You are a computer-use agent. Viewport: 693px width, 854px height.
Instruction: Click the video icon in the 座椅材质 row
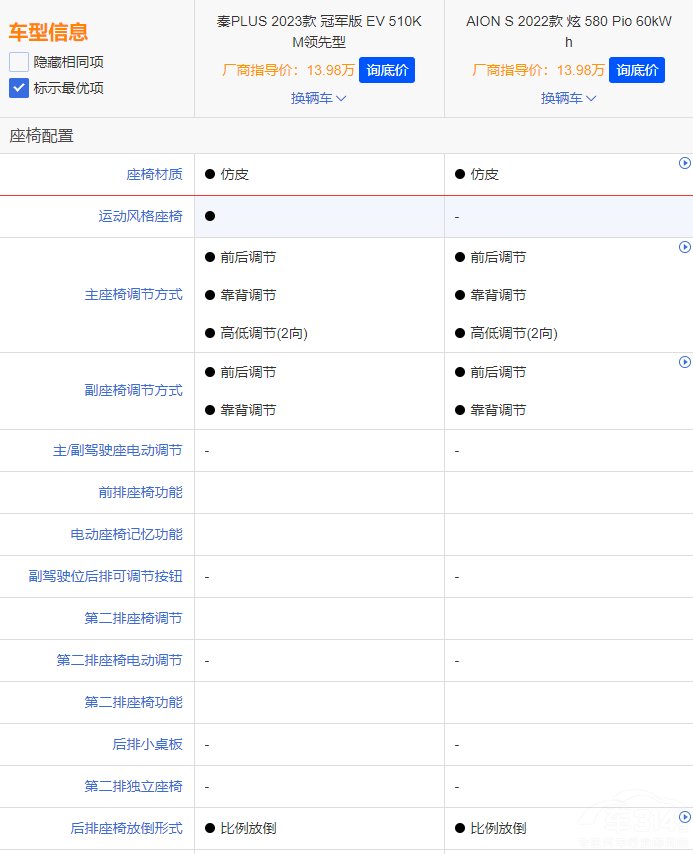click(x=685, y=163)
